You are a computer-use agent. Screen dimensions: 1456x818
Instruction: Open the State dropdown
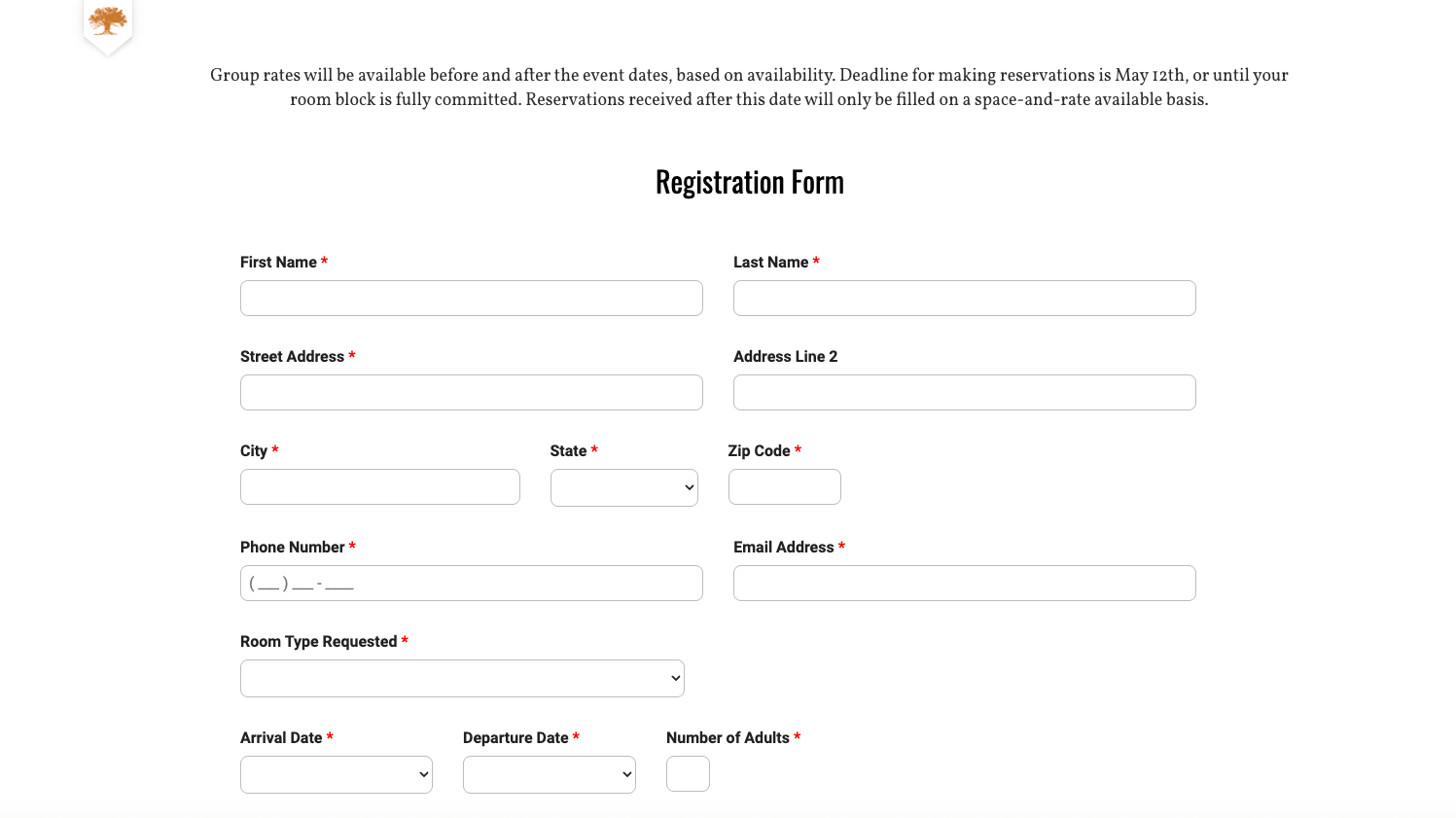(623, 488)
